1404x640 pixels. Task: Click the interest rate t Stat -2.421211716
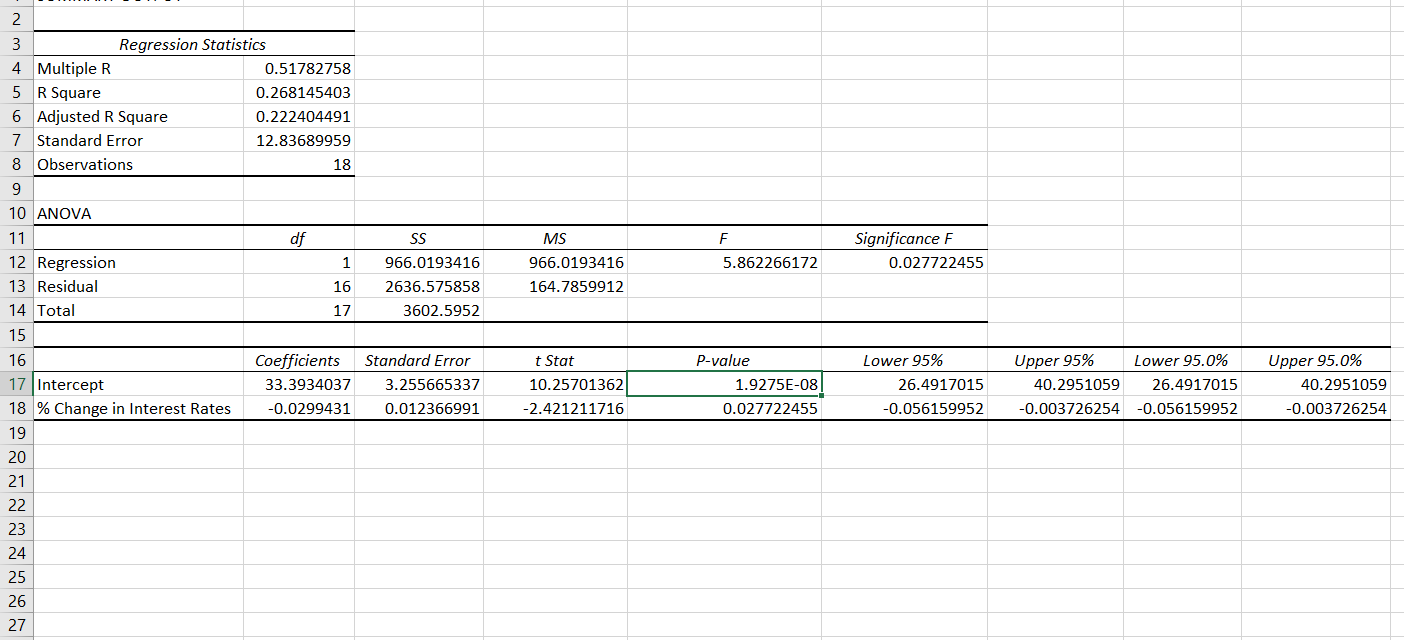coord(554,408)
